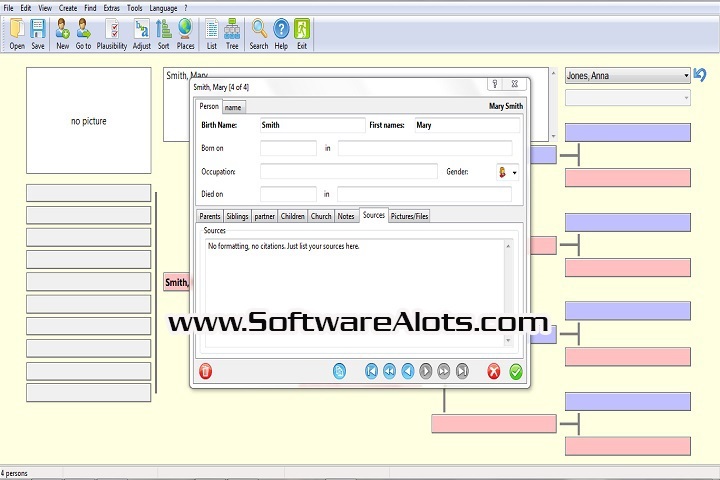720x480 pixels.
Task: Click the Died on date field
Action: pos(288,194)
